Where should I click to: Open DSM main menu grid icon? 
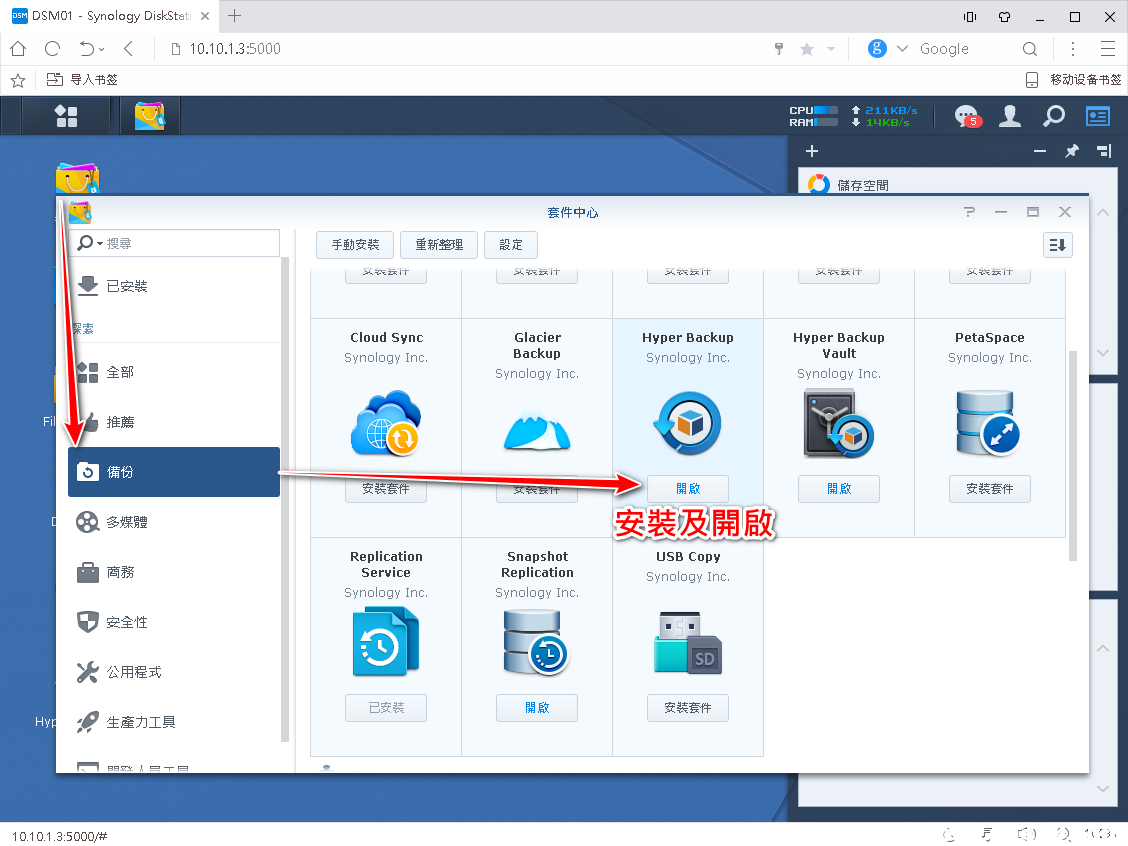click(x=66, y=116)
